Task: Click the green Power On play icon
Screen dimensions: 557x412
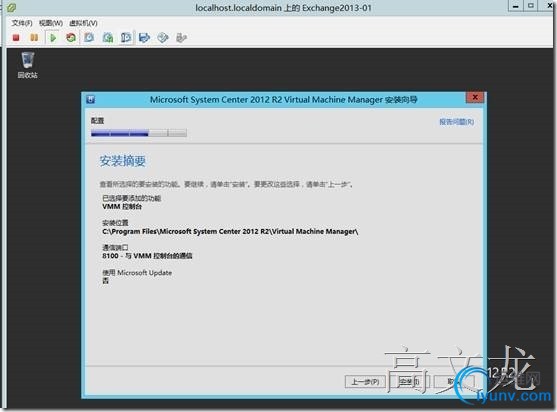Action: [53, 37]
